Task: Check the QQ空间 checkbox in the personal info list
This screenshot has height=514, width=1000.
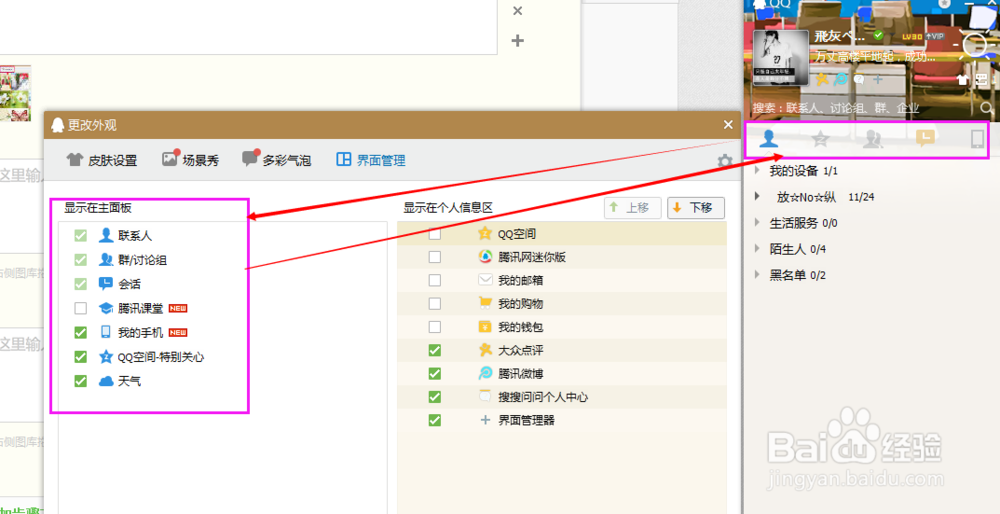Action: [x=434, y=234]
